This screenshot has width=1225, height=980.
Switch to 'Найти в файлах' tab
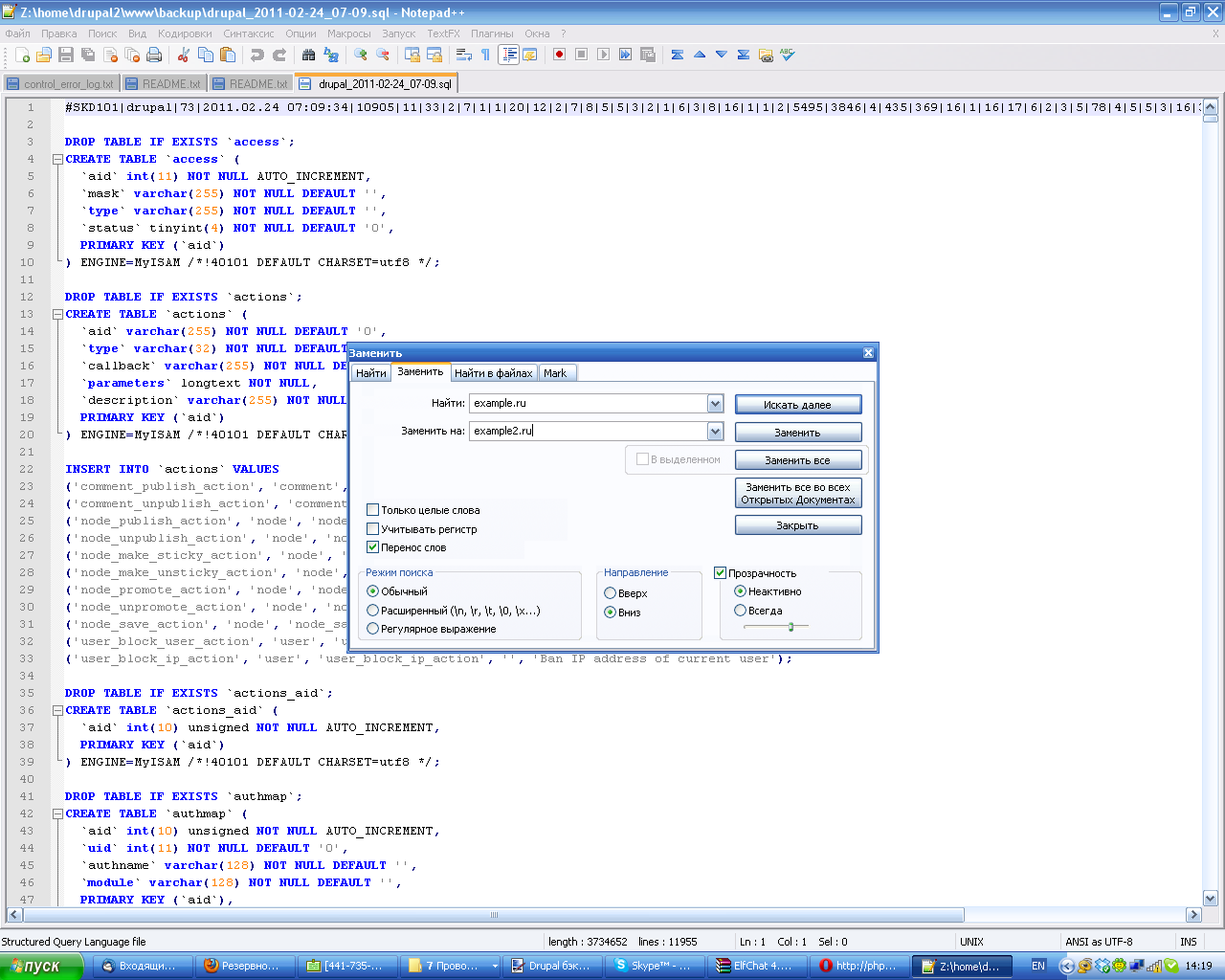(493, 373)
